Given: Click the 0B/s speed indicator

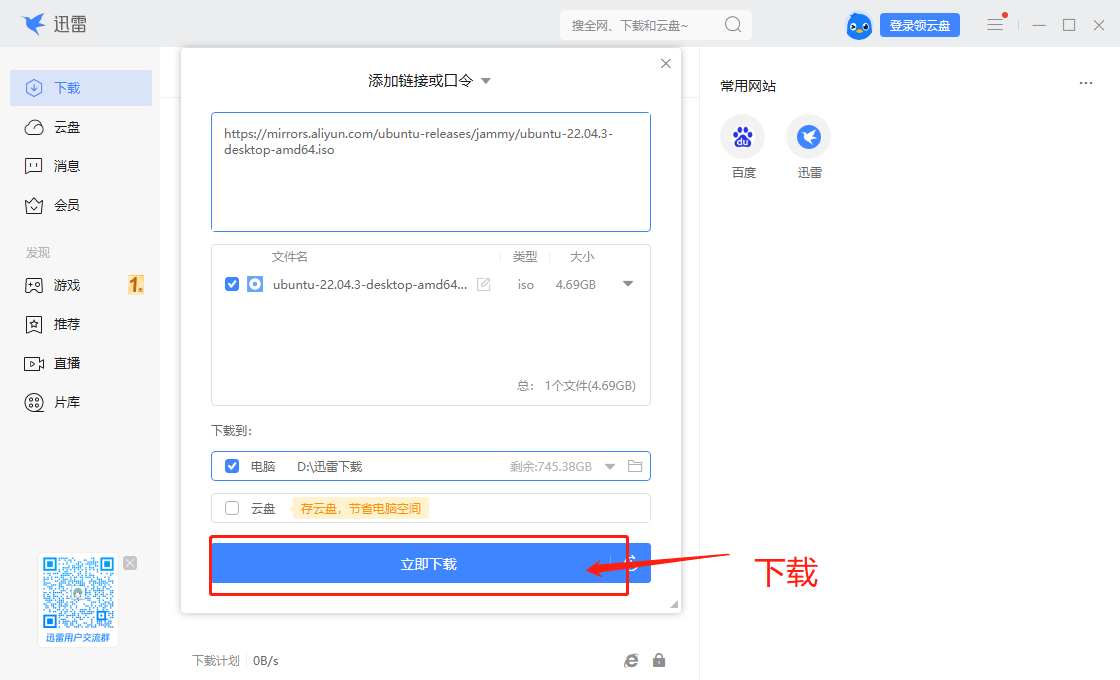Looking at the screenshot, I should pos(266,661).
